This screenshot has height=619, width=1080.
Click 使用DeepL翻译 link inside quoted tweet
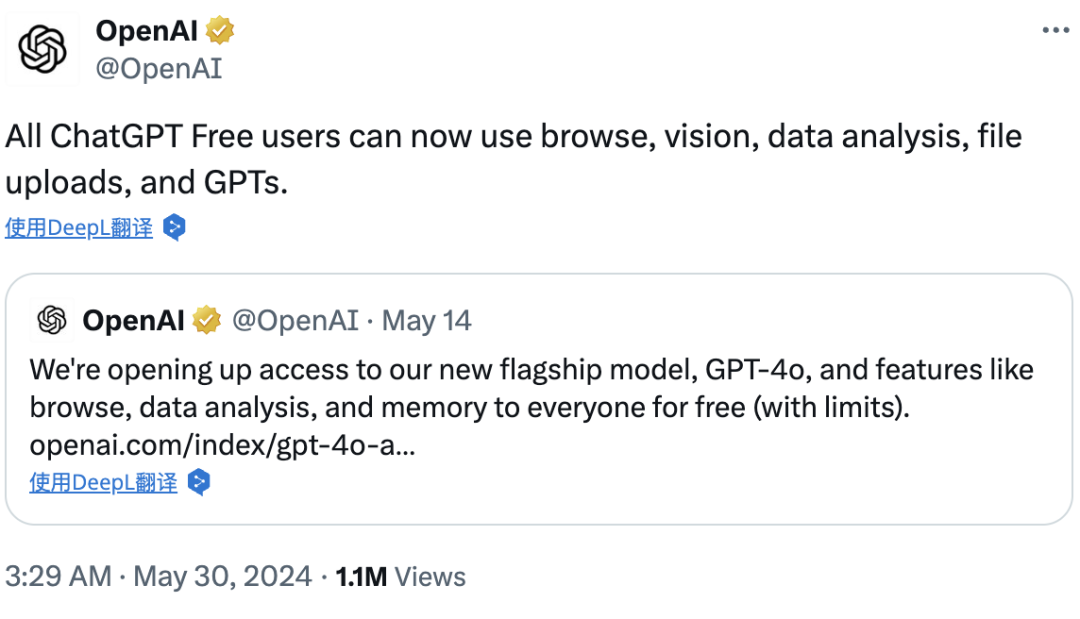tap(103, 482)
